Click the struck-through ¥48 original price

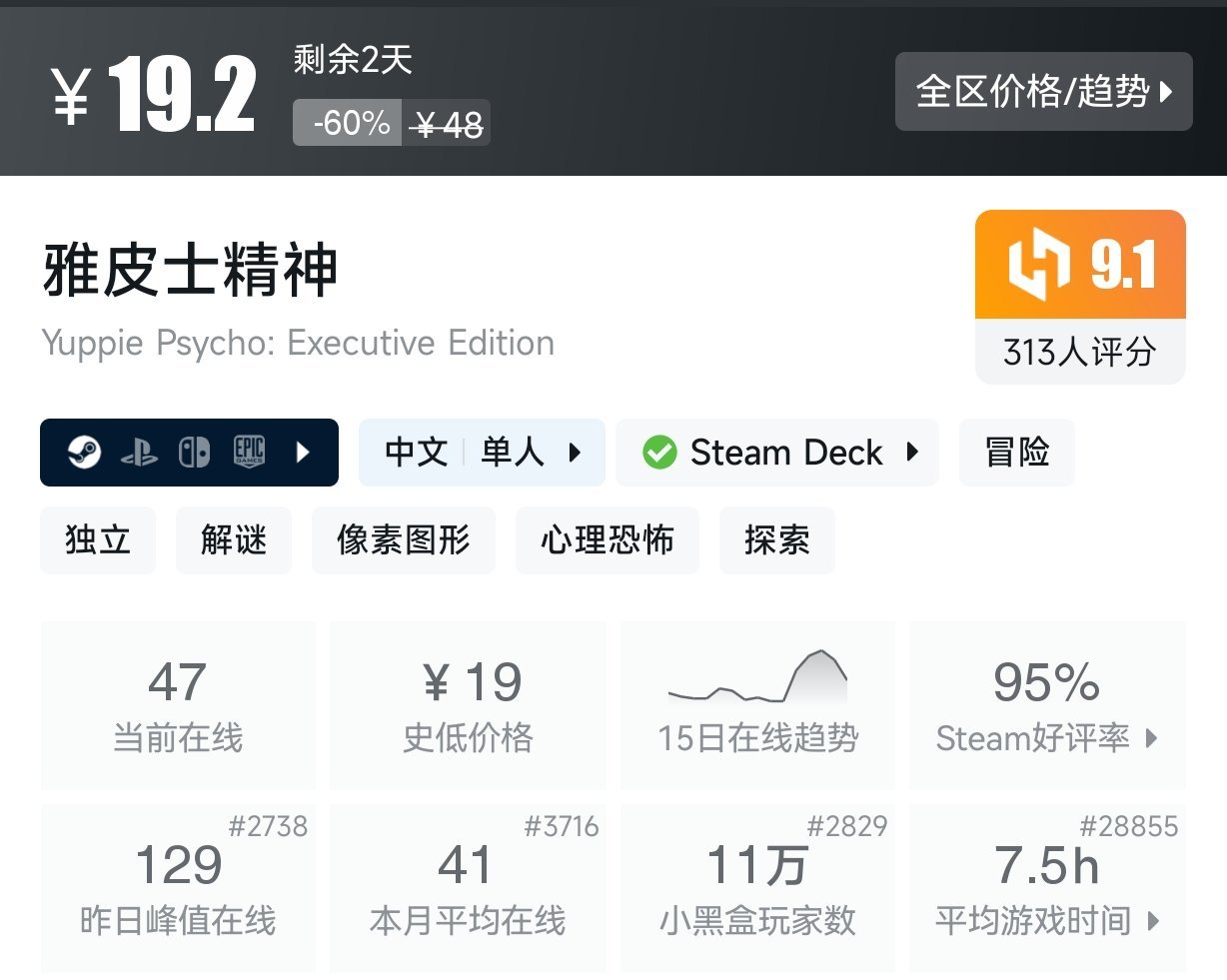pyautogui.click(x=448, y=124)
